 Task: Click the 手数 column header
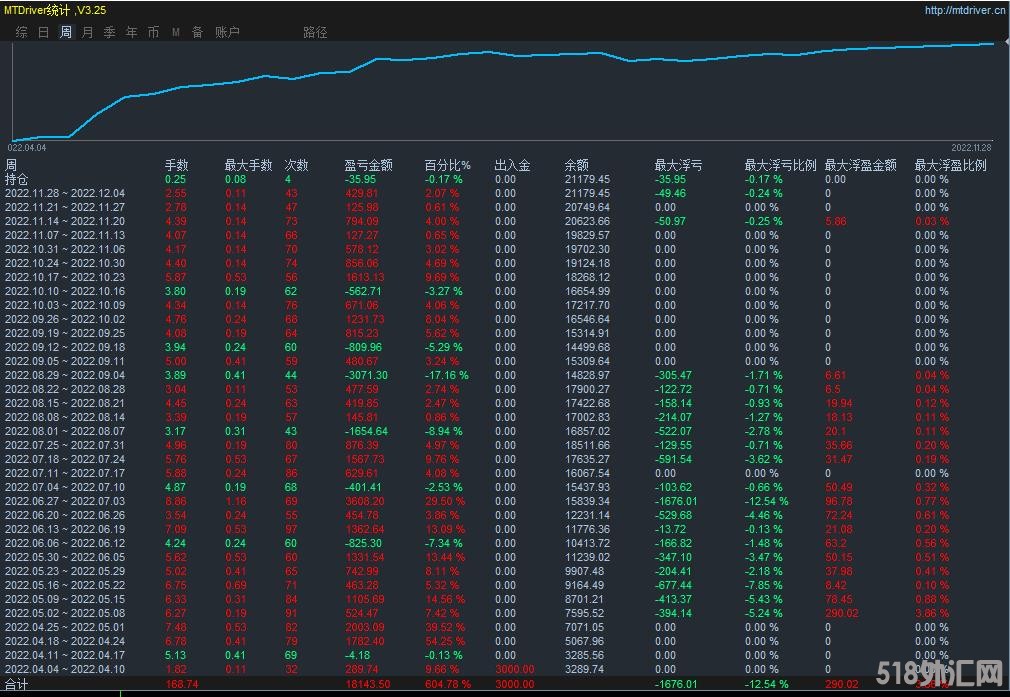[x=176, y=165]
